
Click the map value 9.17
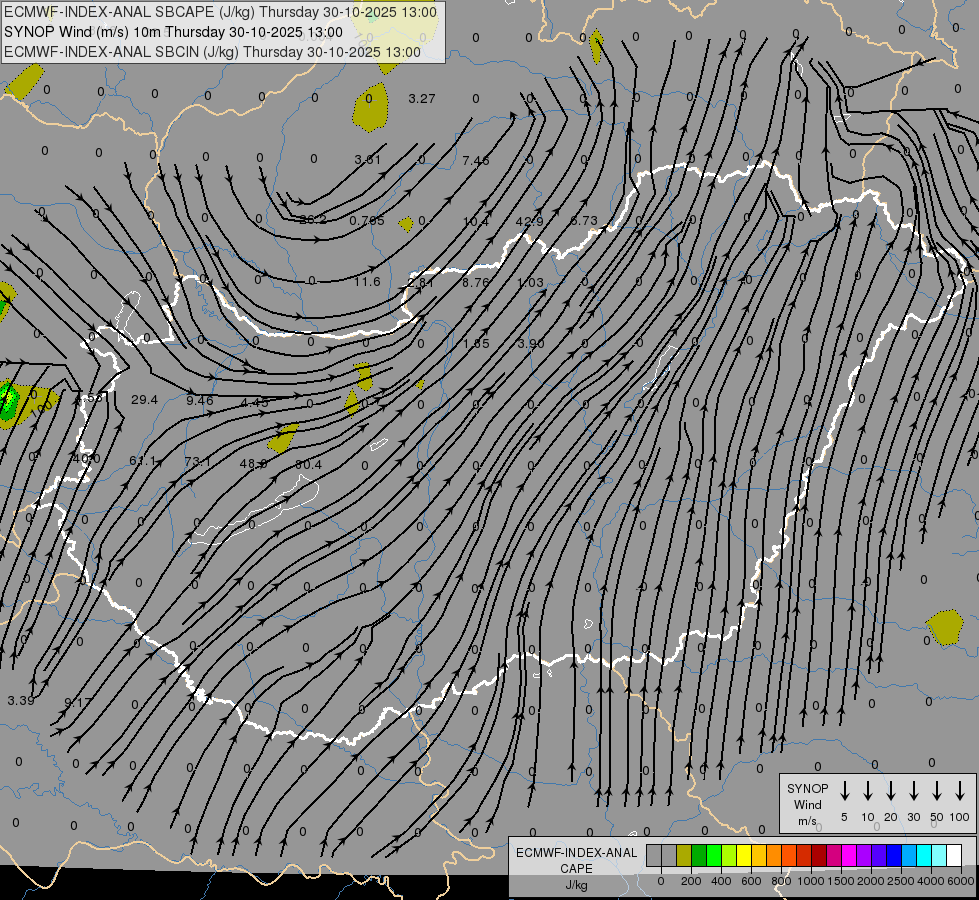(x=77, y=702)
